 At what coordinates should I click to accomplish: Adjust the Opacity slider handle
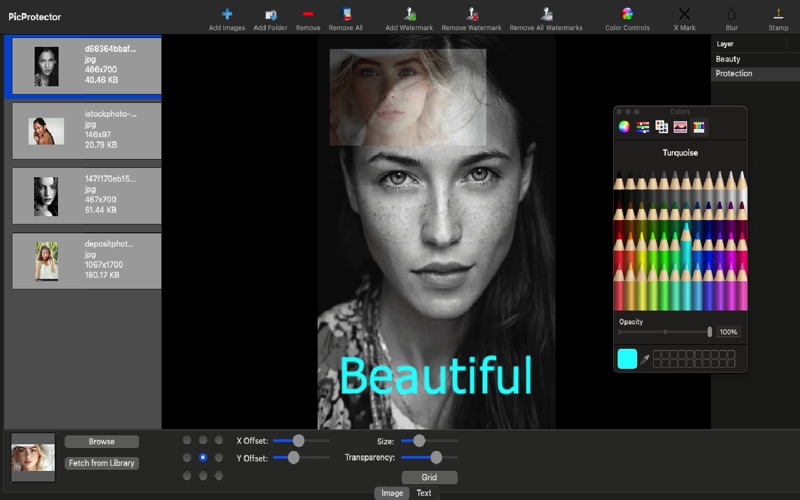pos(709,332)
